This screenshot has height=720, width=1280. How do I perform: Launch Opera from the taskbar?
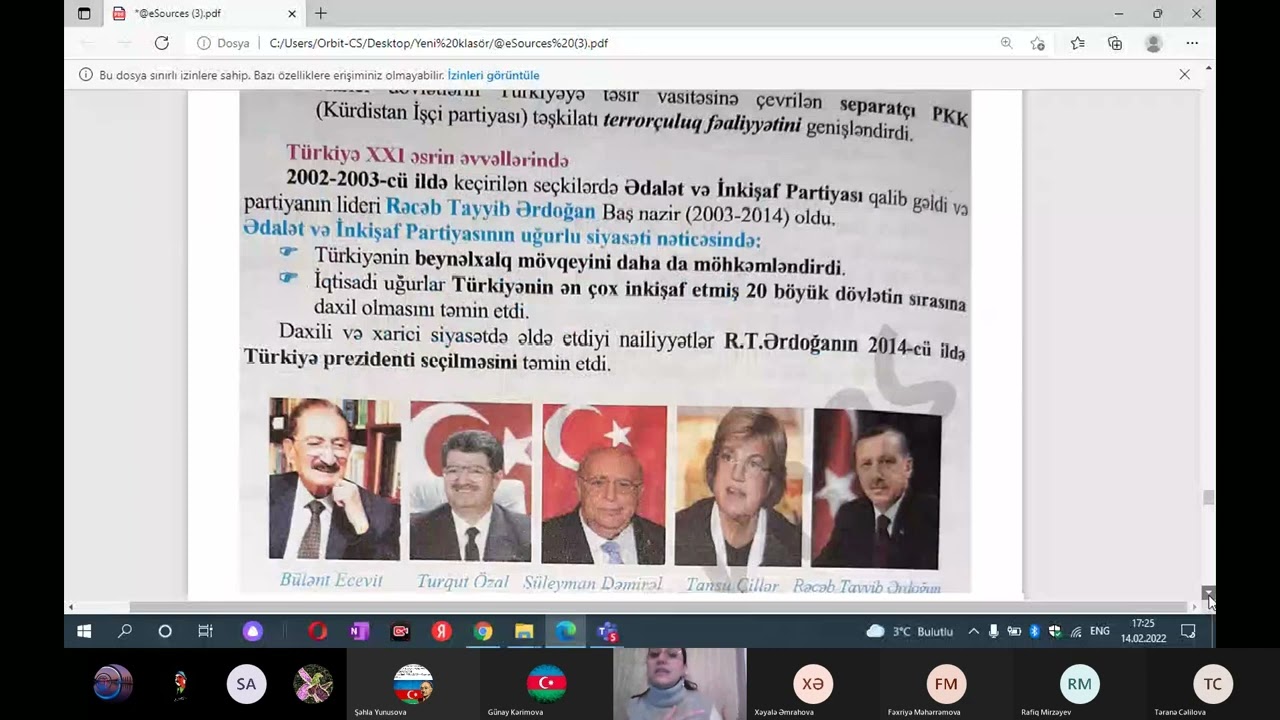(317, 631)
